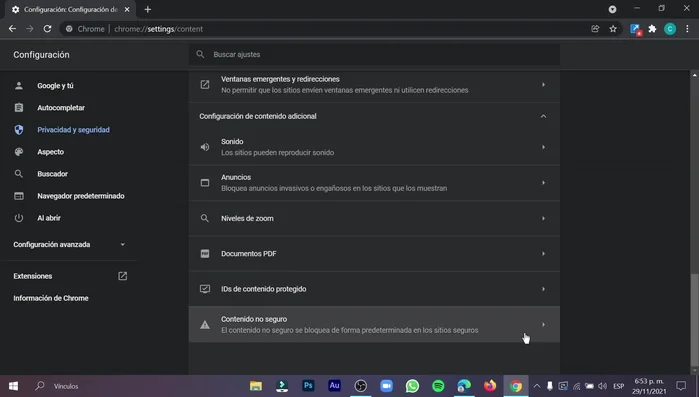Open Spotify from the taskbar
The width and height of the screenshot is (699, 397).
(x=438, y=386)
